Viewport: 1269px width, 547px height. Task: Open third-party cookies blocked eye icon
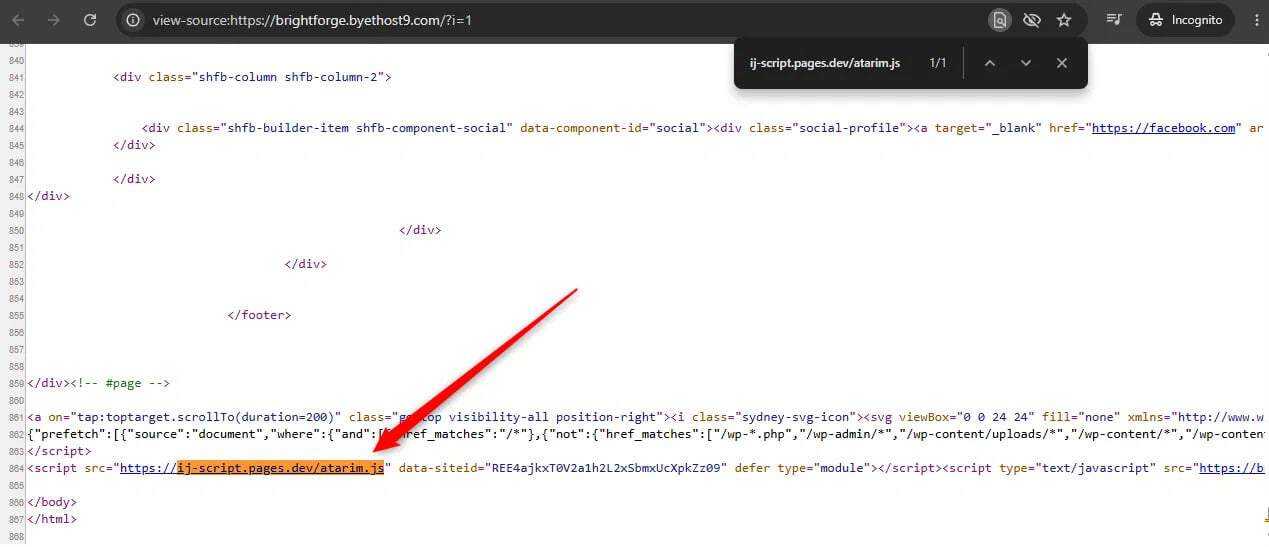tap(1032, 20)
